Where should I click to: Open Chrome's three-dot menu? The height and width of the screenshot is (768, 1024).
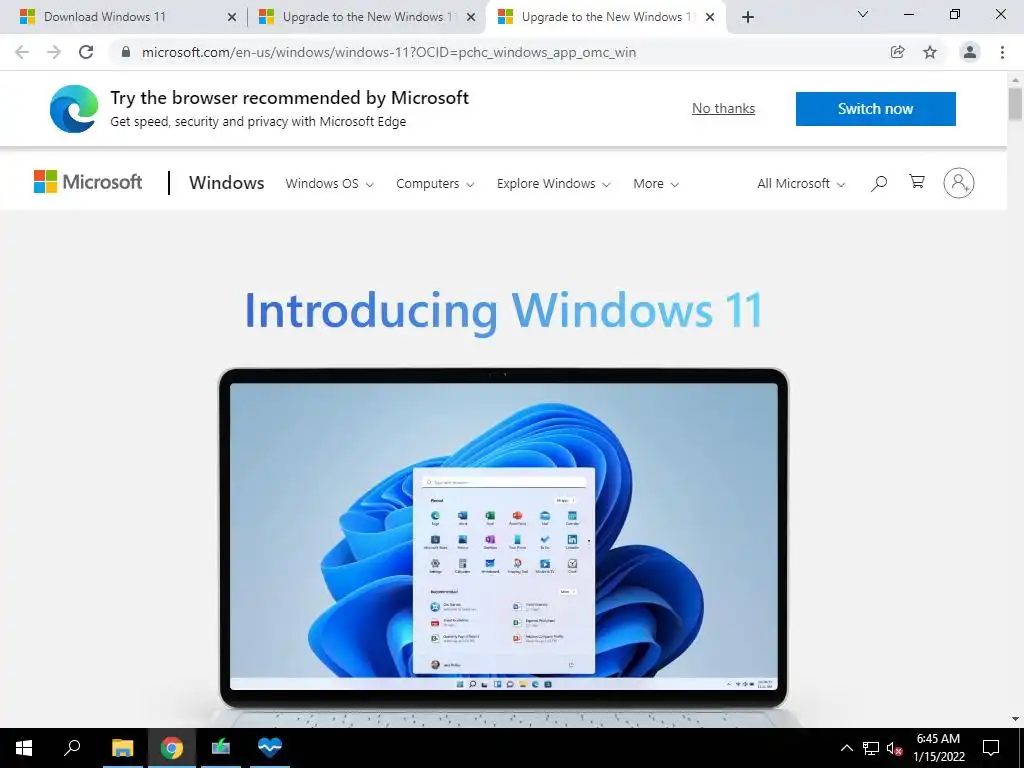click(x=1002, y=52)
